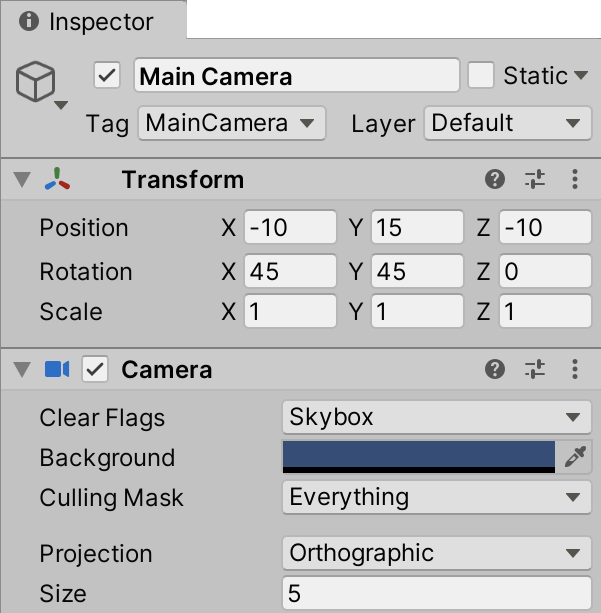The width and height of the screenshot is (601, 613).
Task: Click the Background color eyedropper
Action: coord(575,458)
